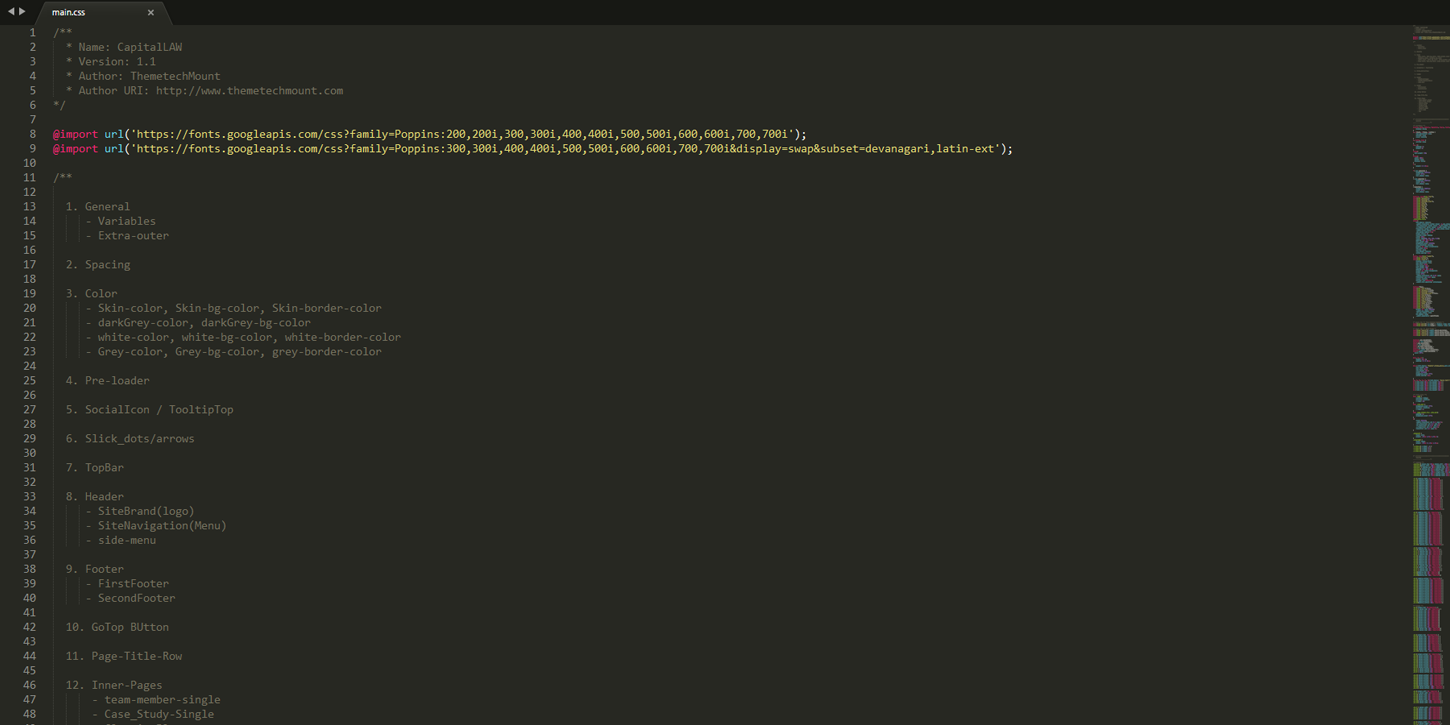Click the Poppins:200 font URL string
The image size is (1450, 725).
coord(463,134)
